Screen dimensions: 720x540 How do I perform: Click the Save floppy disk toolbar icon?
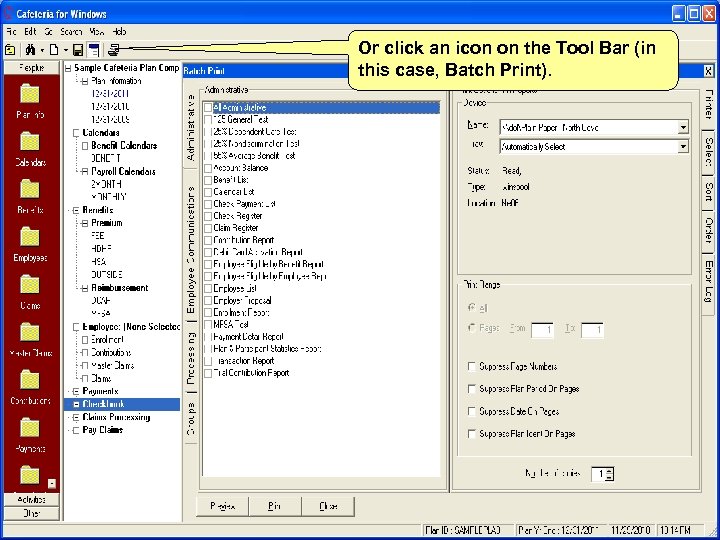(78, 50)
